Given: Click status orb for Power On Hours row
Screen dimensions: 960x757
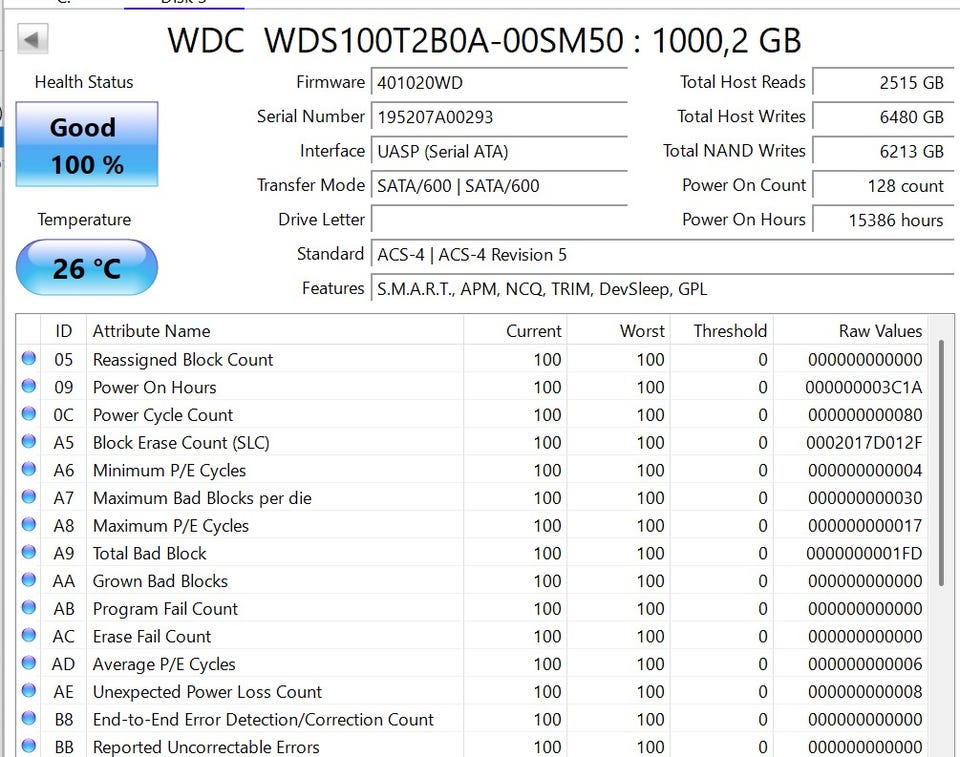Looking at the screenshot, I should click(29, 386).
